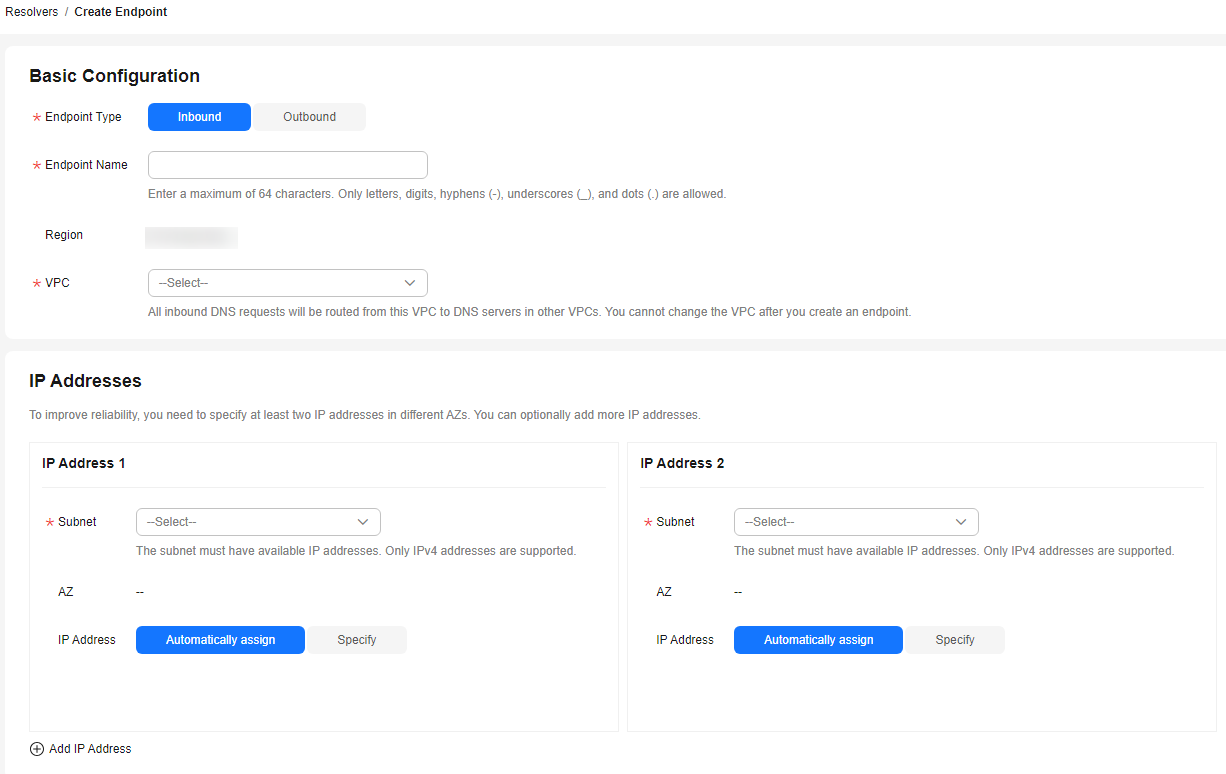Click the Endpoint Name label
Screen dimensions: 1226x774
click(86, 165)
